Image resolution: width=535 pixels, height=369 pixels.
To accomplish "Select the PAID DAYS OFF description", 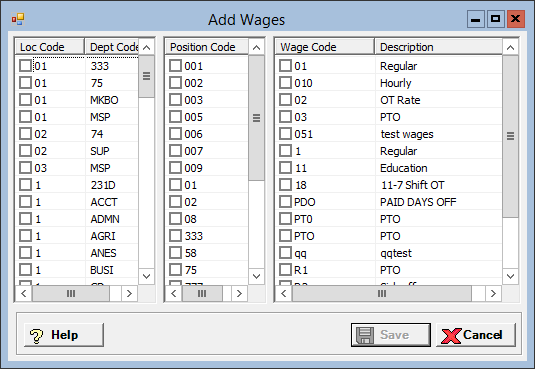I will click(418, 202).
